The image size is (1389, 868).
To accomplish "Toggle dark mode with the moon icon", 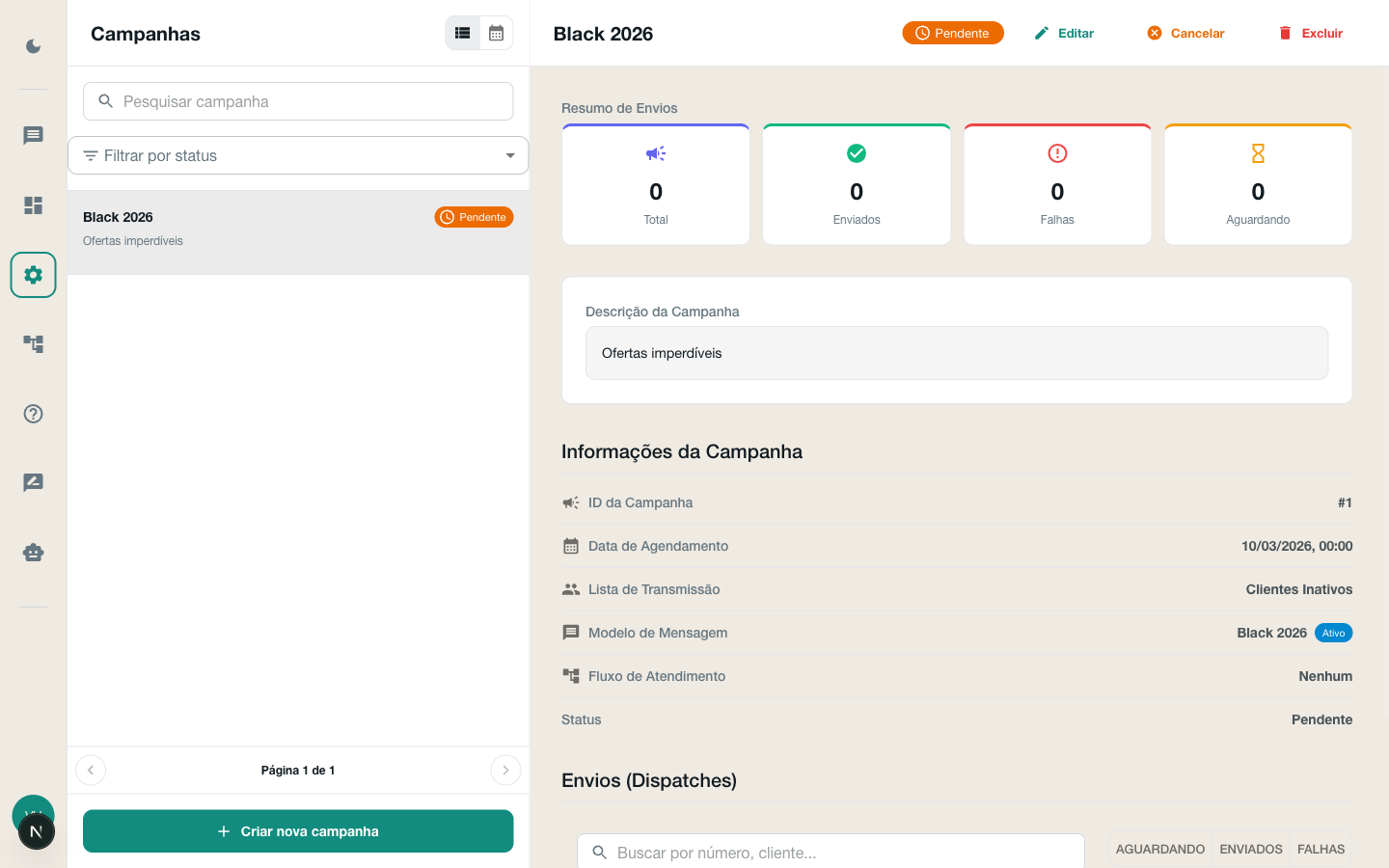I will (x=33, y=45).
